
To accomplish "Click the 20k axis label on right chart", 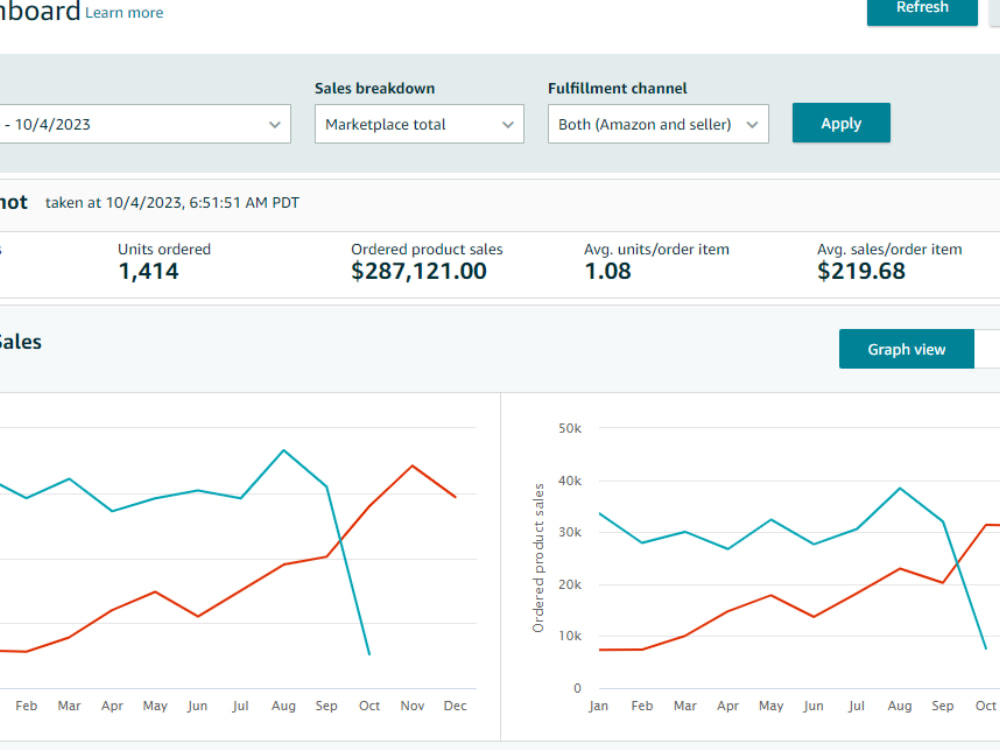I will point(570,585).
